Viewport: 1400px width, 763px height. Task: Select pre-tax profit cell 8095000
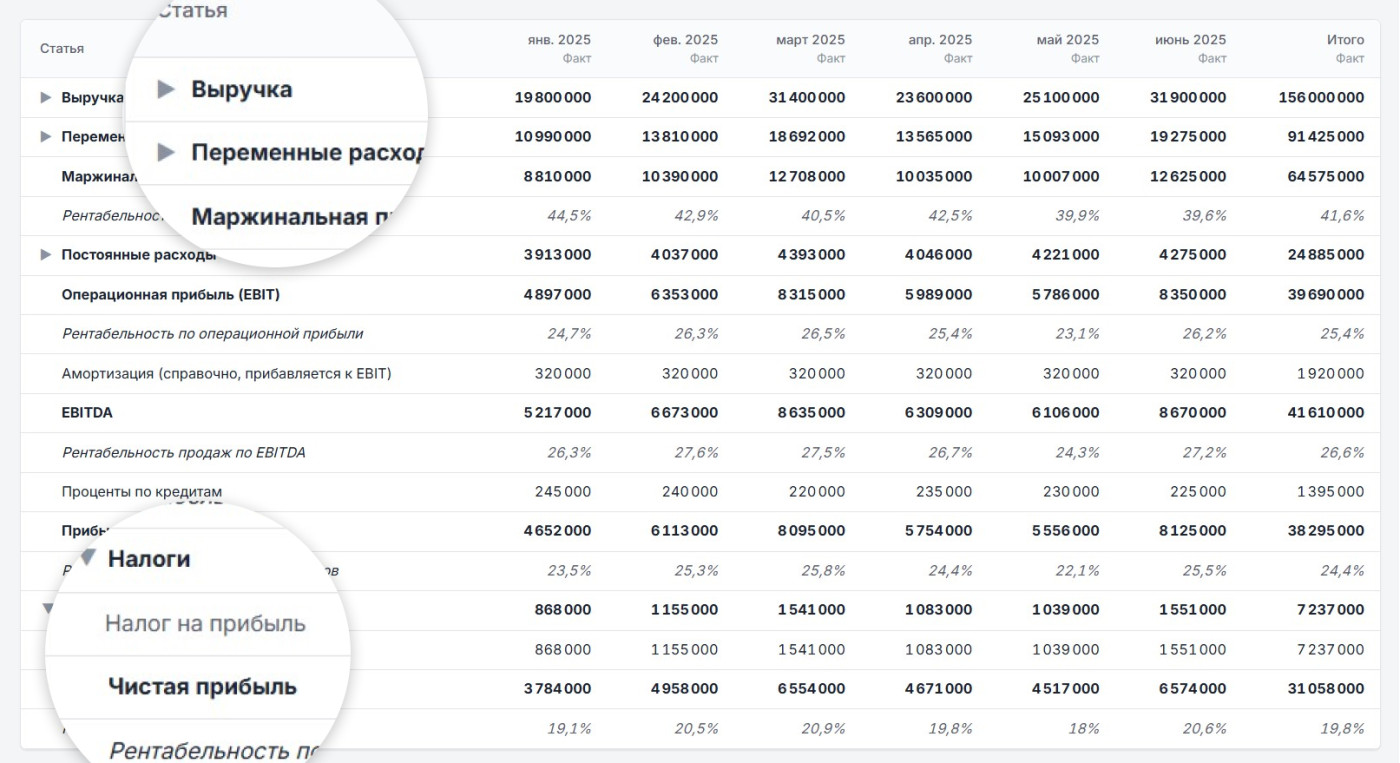click(811, 531)
